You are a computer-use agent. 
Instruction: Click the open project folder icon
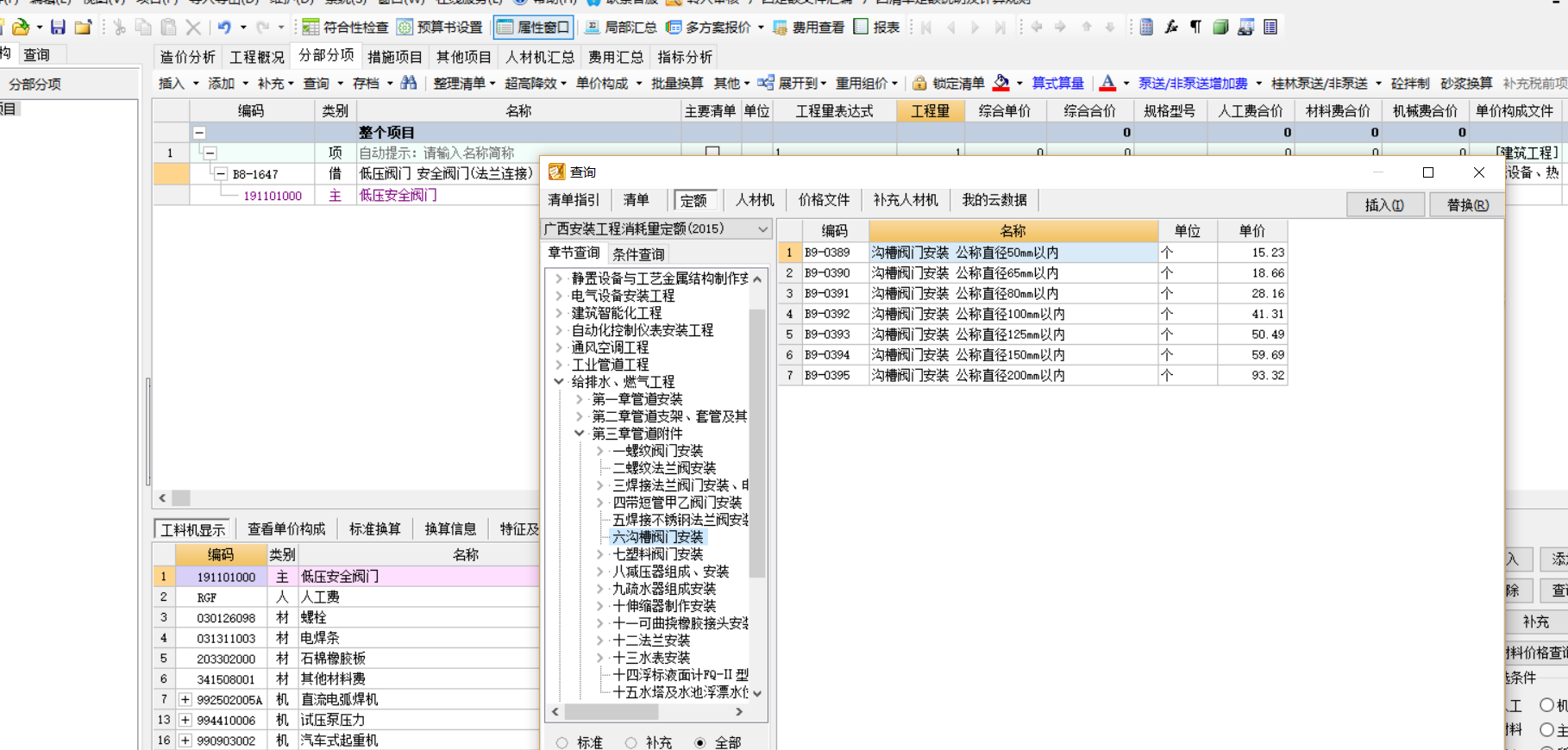click(83, 28)
